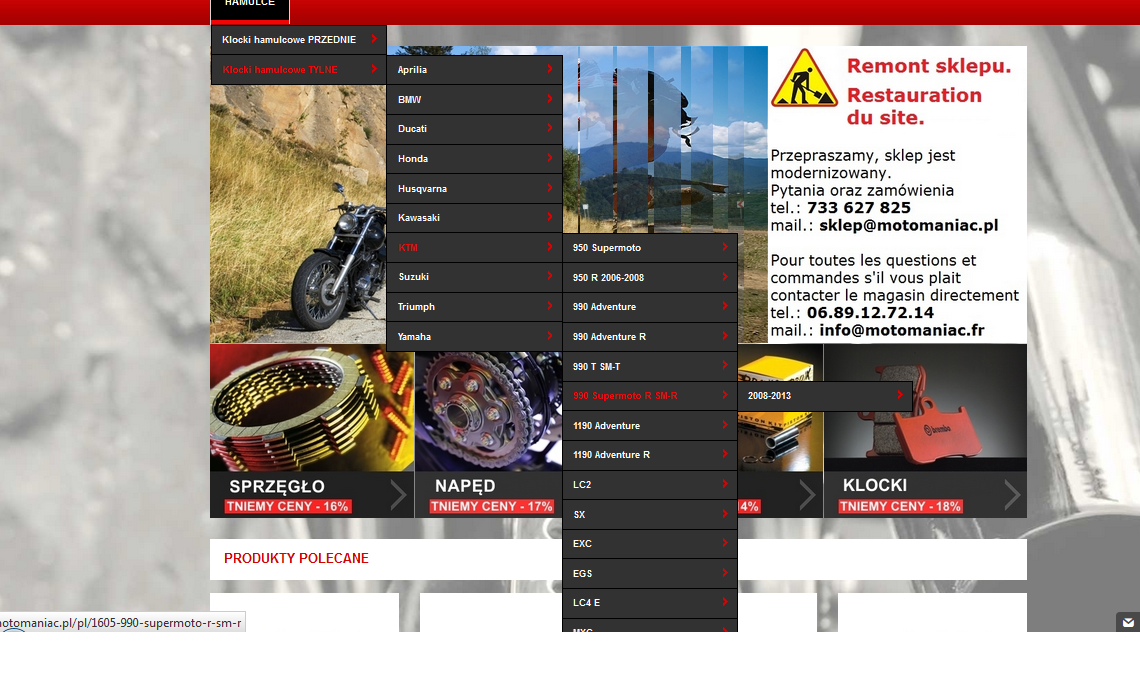Open 990 T SM-T model entry
The image size is (1140, 693).
click(x=650, y=366)
